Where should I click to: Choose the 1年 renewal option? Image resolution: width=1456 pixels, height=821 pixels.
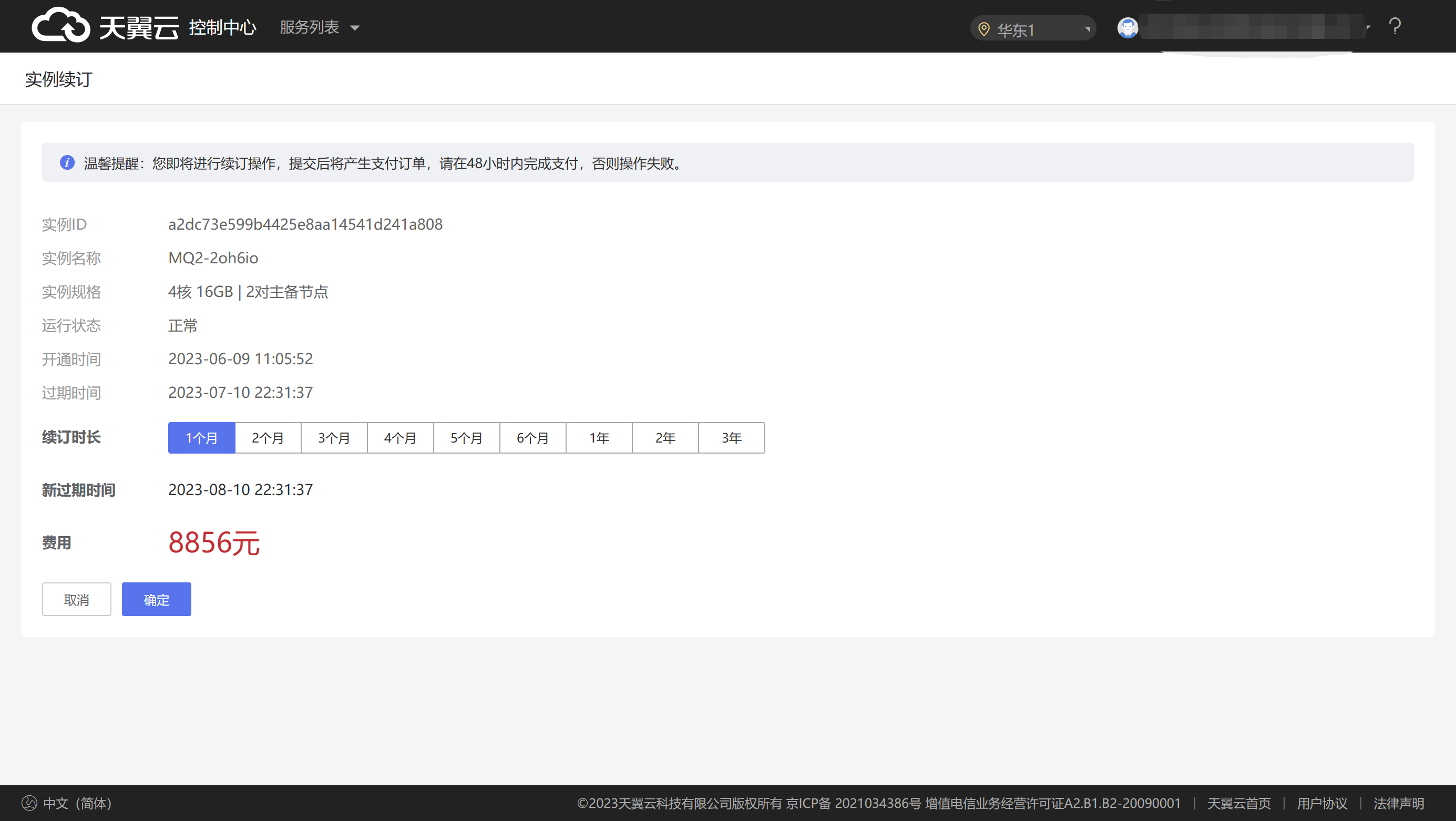click(599, 438)
